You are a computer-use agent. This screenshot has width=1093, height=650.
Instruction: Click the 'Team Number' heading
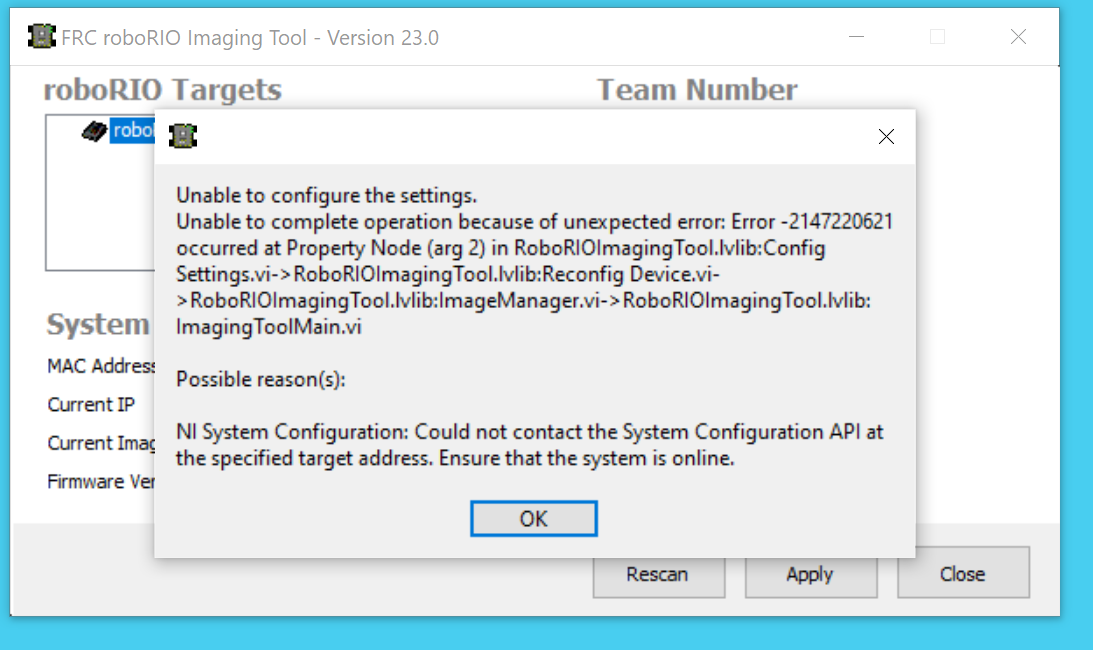point(697,90)
